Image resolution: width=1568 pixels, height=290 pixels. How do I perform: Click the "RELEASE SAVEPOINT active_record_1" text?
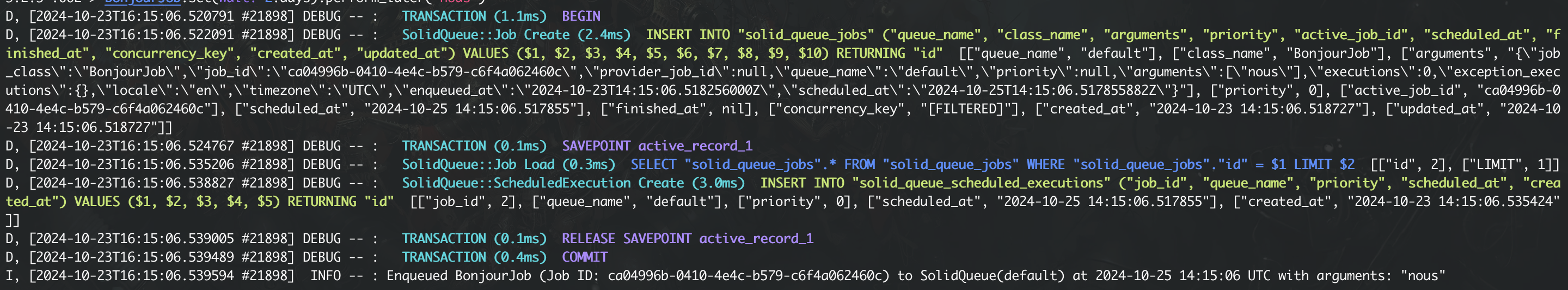(x=687, y=238)
